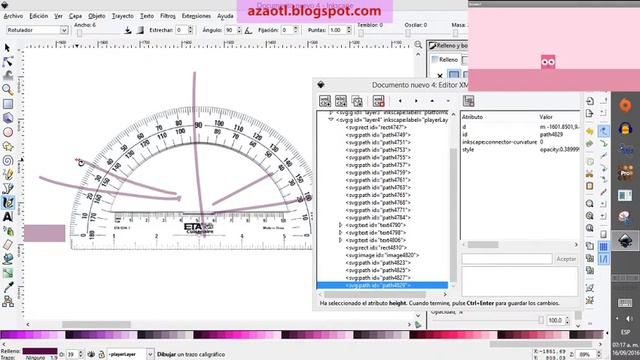
Task: Click the Unindent node arrow in XML editor
Action: (400, 101)
